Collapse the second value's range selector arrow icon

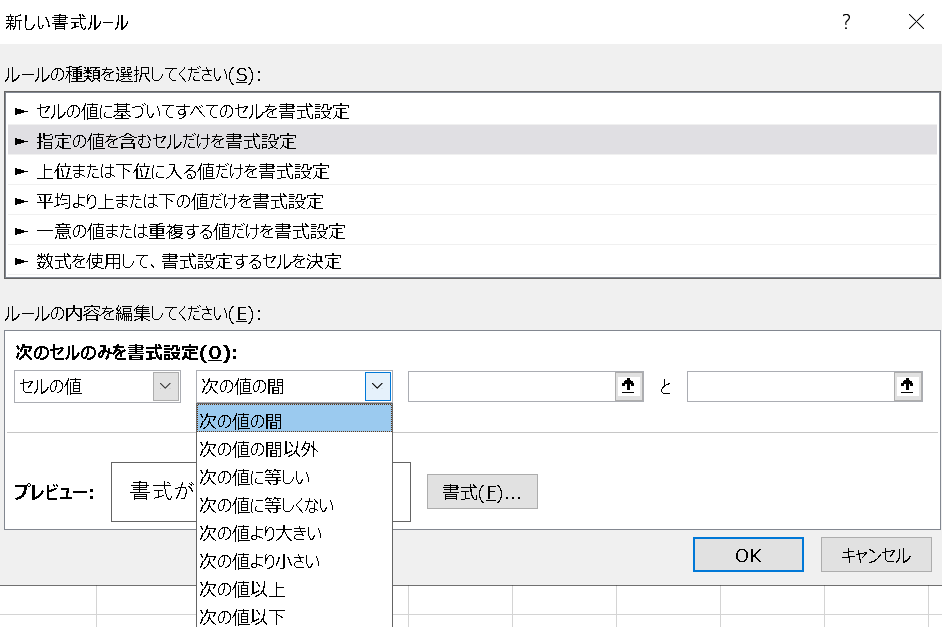[907, 386]
